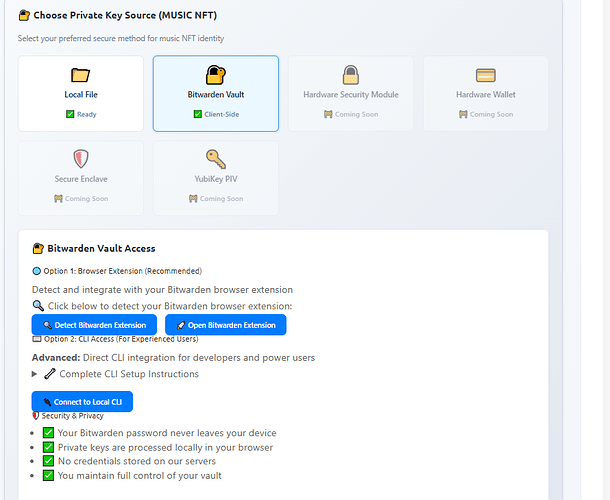This screenshot has height=500, width=610.
Task: Click the Complete CLI Setup Instructions text
Action: click(129, 374)
